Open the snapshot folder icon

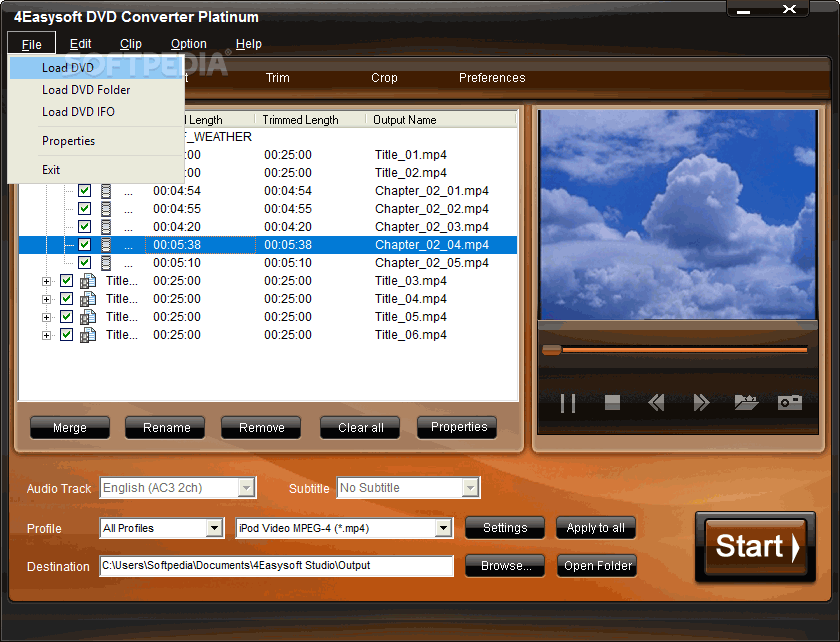[746, 402]
